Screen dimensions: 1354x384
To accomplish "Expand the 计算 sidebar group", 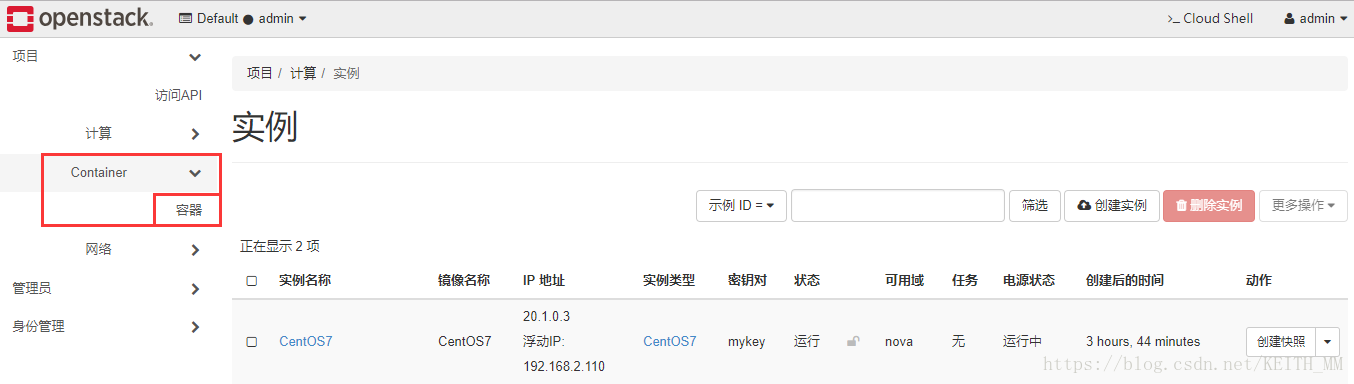I will point(195,134).
